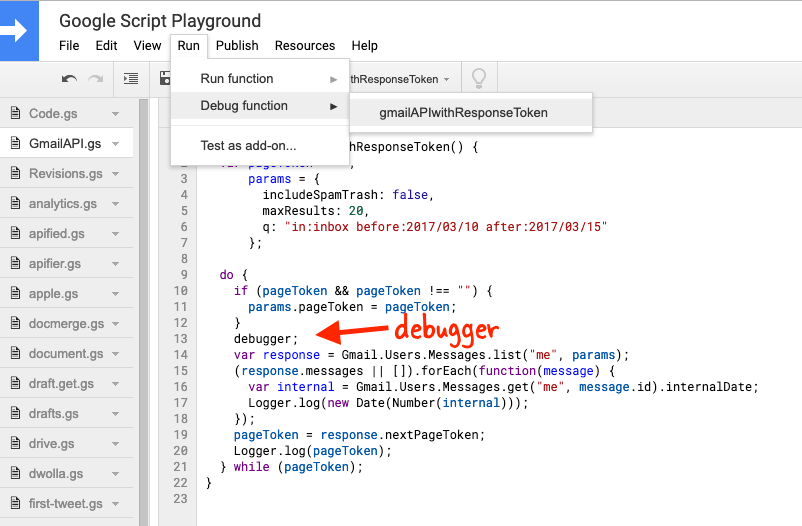Click the blue arrow Apps Script logo
The image size is (802, 526).
point(19,31)
